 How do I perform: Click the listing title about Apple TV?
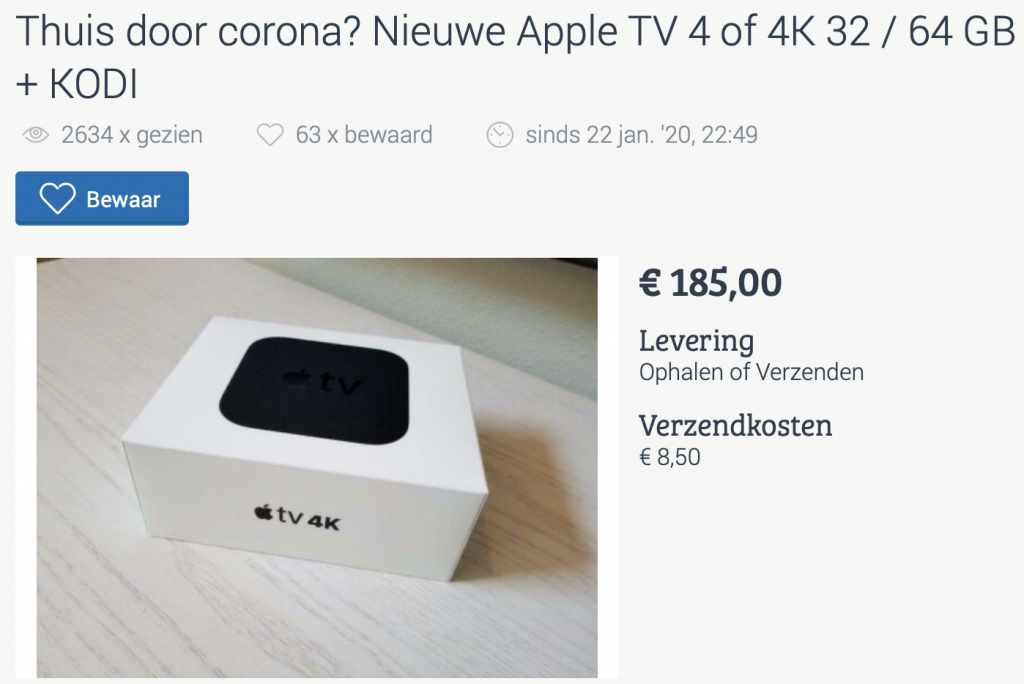pos(515,57)
